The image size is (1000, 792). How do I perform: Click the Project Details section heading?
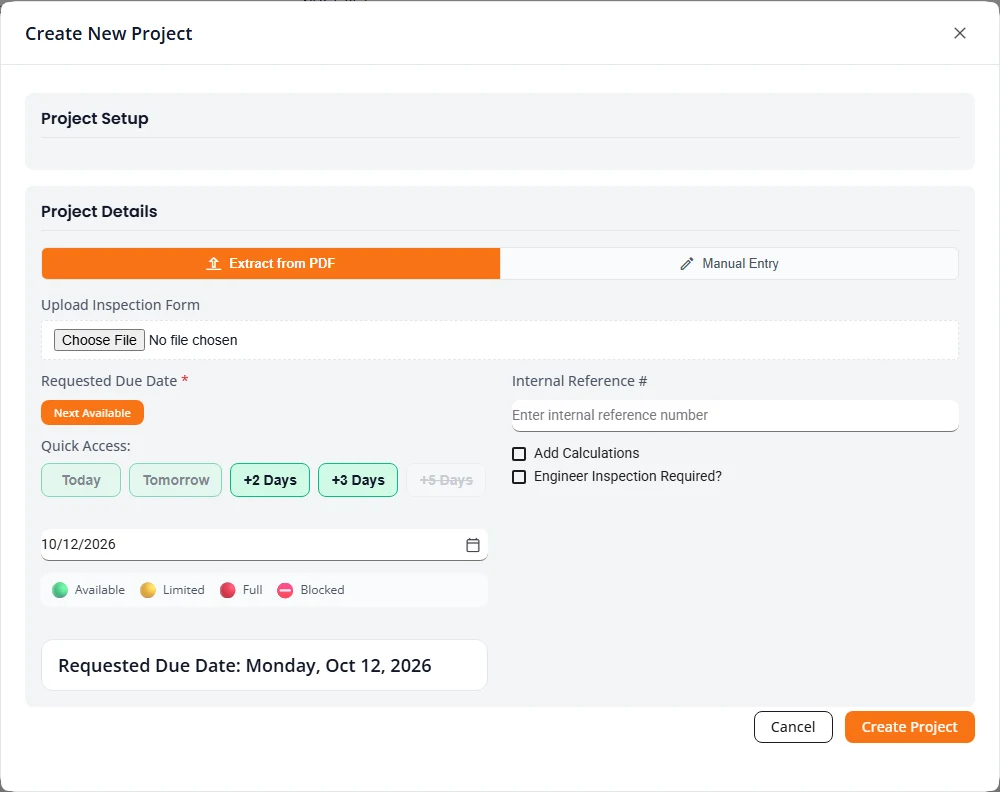point(99,212)
